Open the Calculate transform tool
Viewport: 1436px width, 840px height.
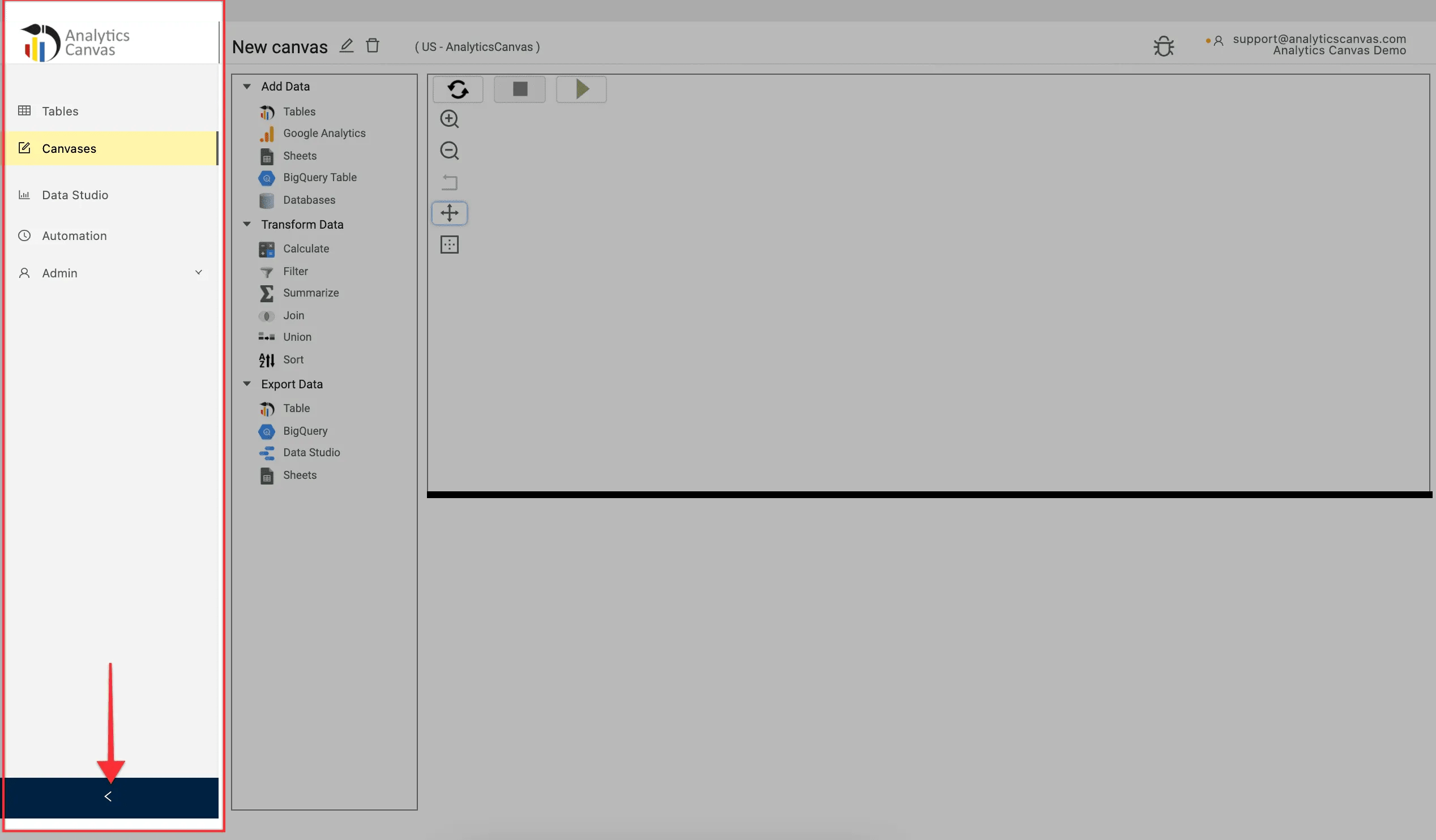(x=305, y=248)
